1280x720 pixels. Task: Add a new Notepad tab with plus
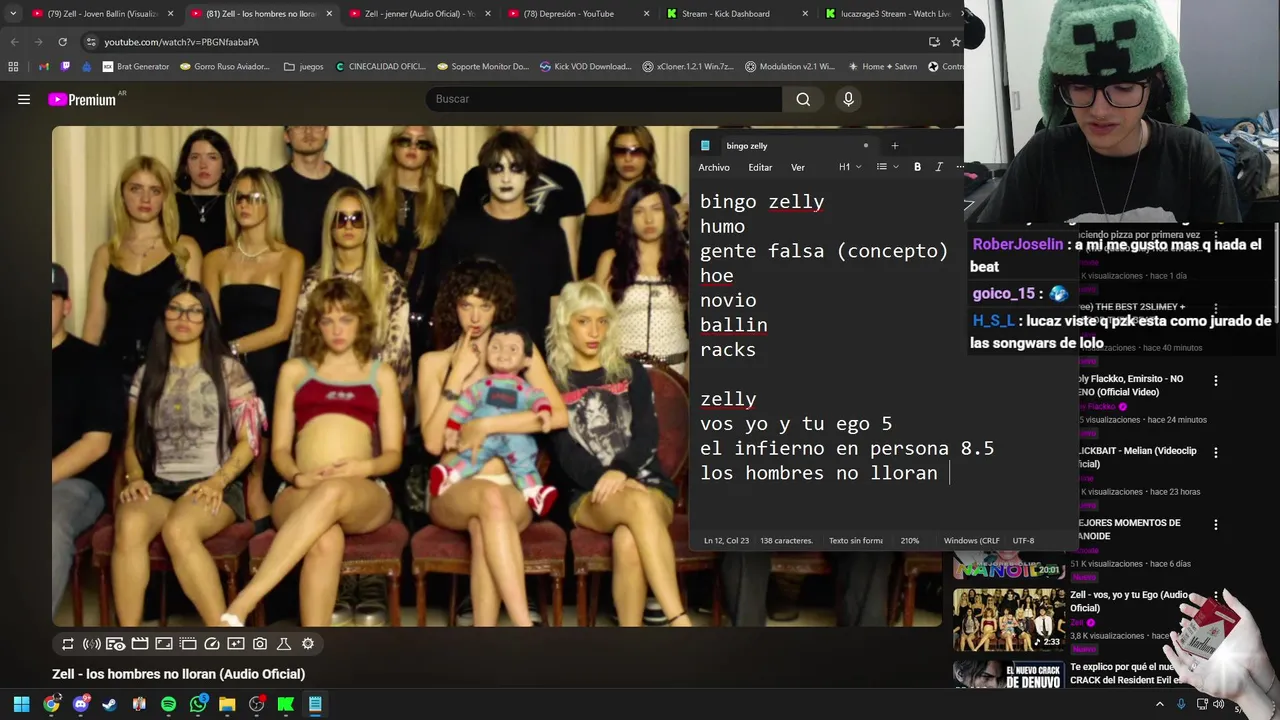click(x=895, y=146)
